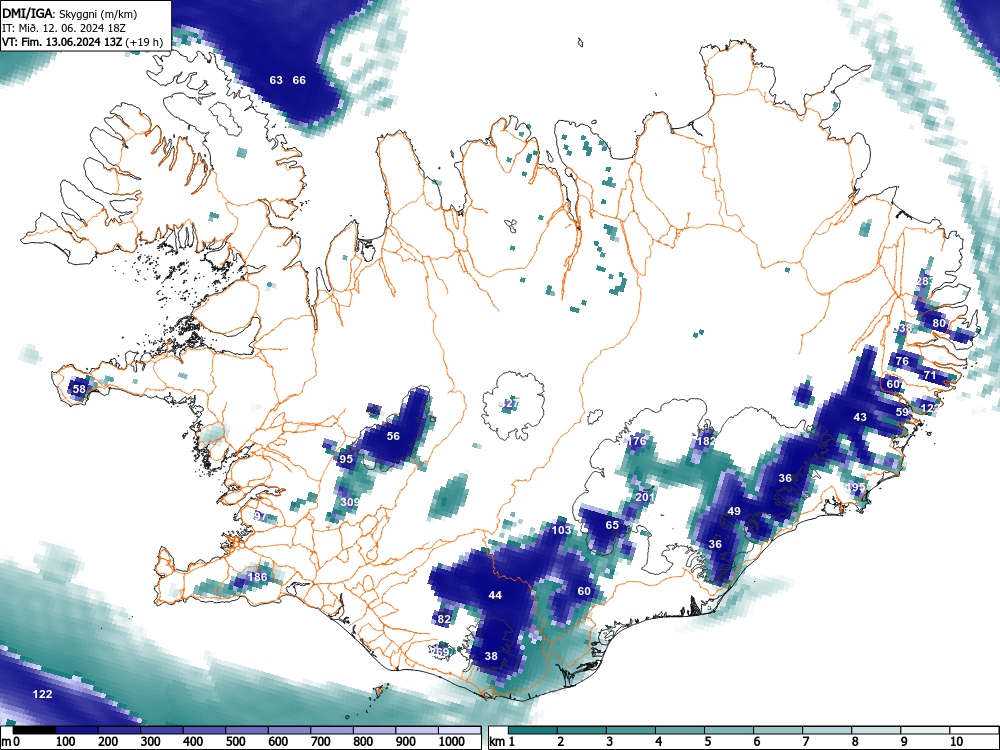
Task: Select the visibility value 65
Action: click(612, 525)
